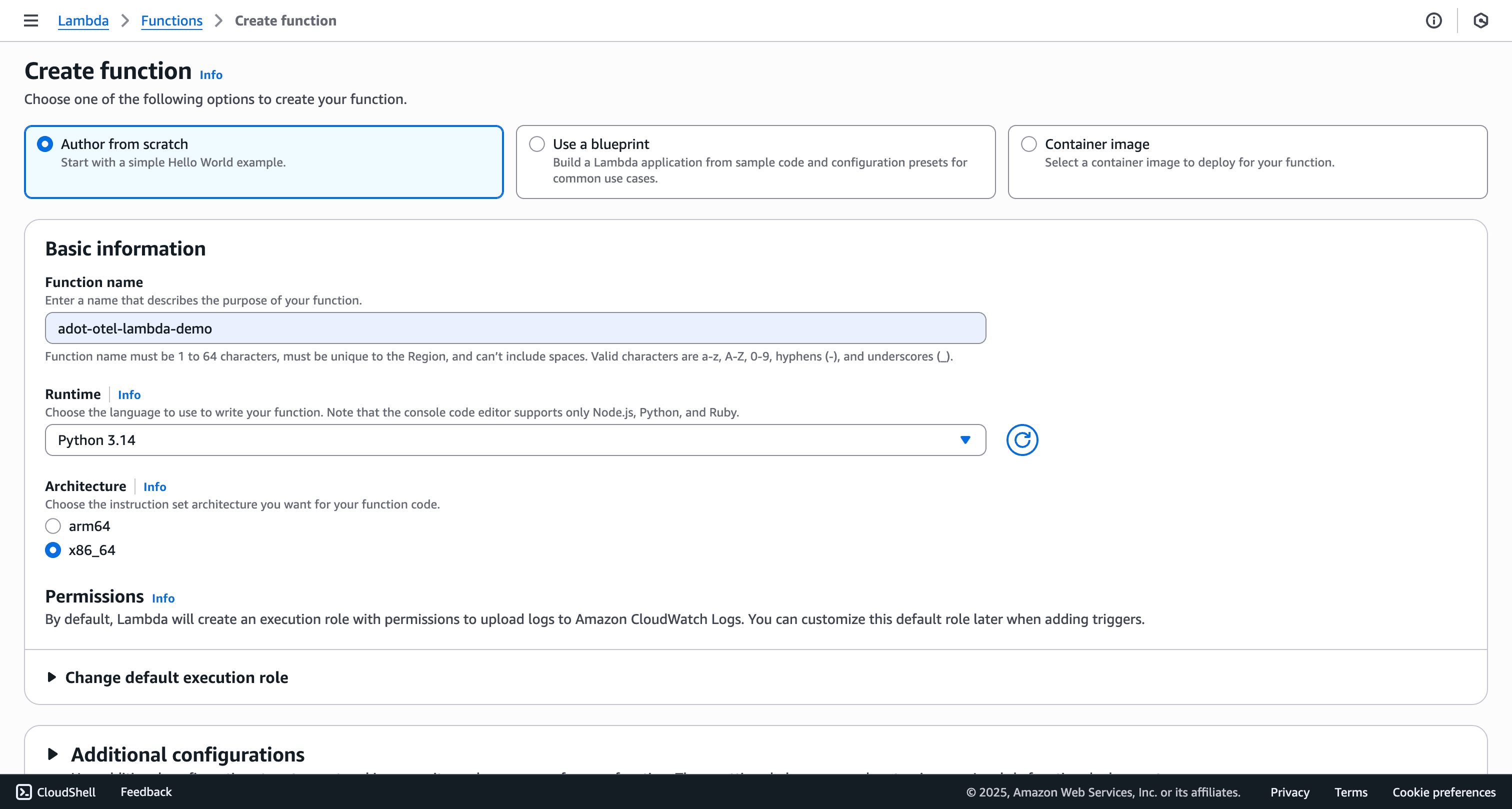Screen dimensions: 1512x809
Task: Go to Functions breadcrumb
Action: click(171, 20)
